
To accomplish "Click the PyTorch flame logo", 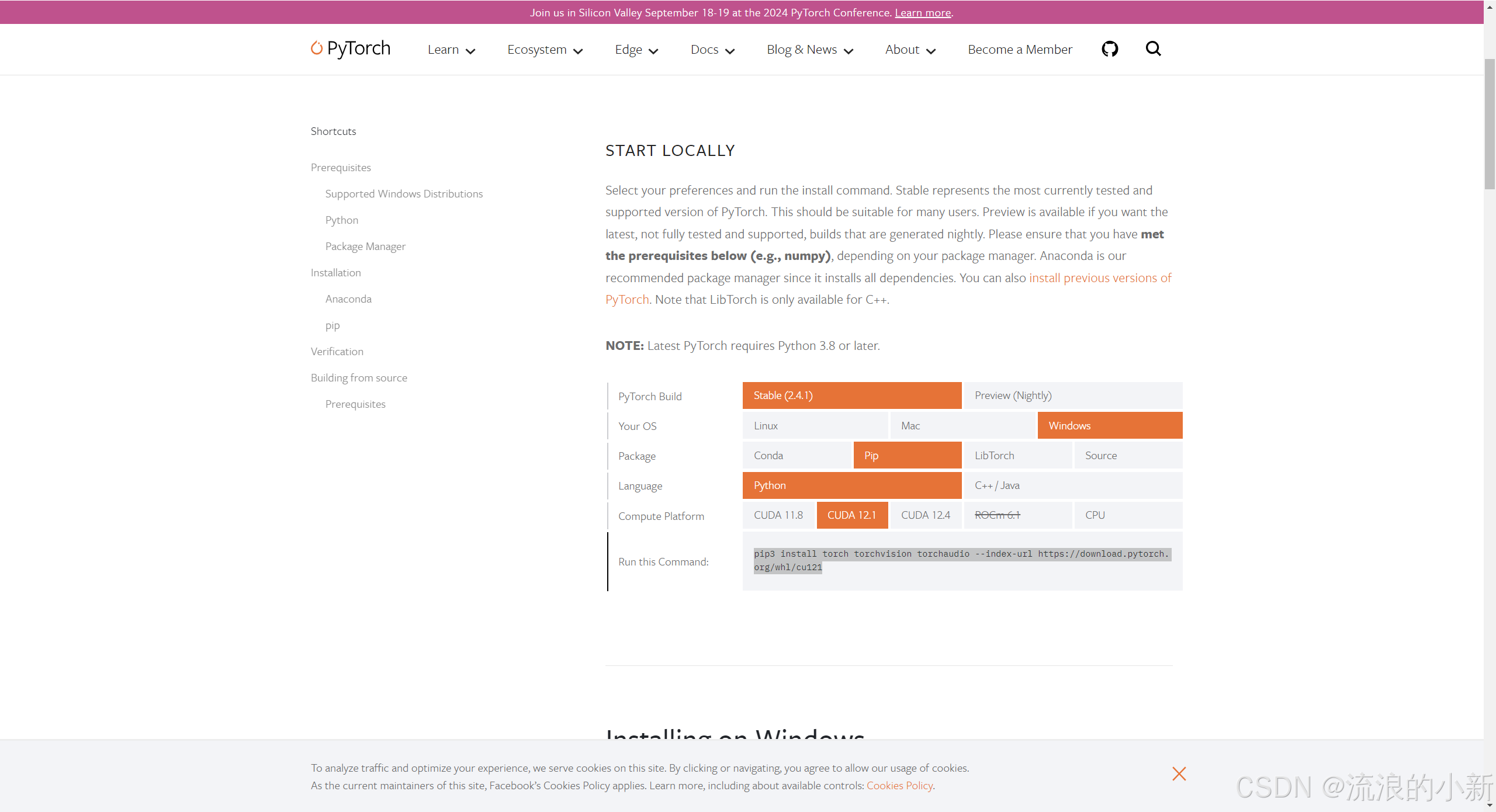I will tap(317, 48).
